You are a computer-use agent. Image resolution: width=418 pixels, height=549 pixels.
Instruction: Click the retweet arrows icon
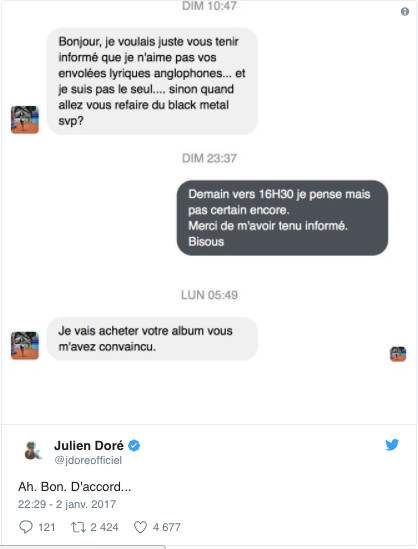78,527
